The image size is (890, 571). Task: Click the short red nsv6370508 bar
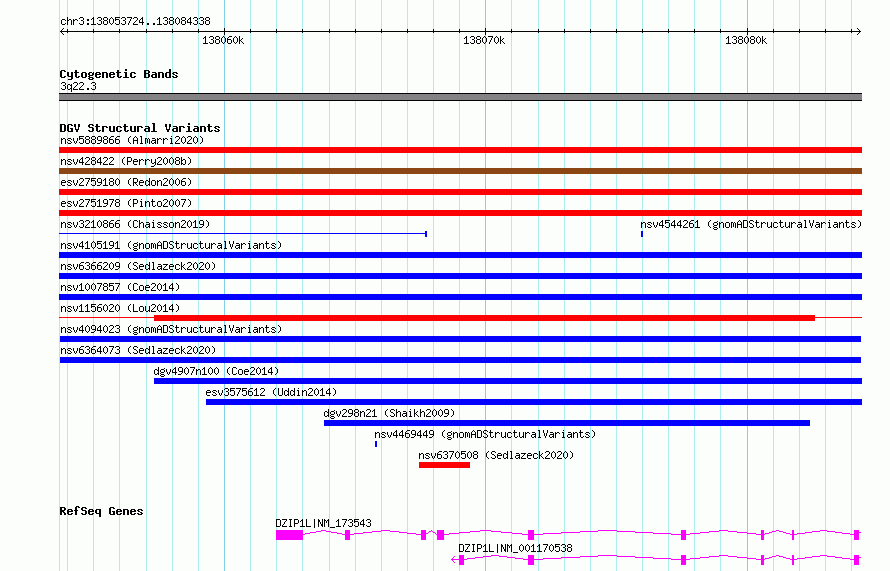point(444,465)
